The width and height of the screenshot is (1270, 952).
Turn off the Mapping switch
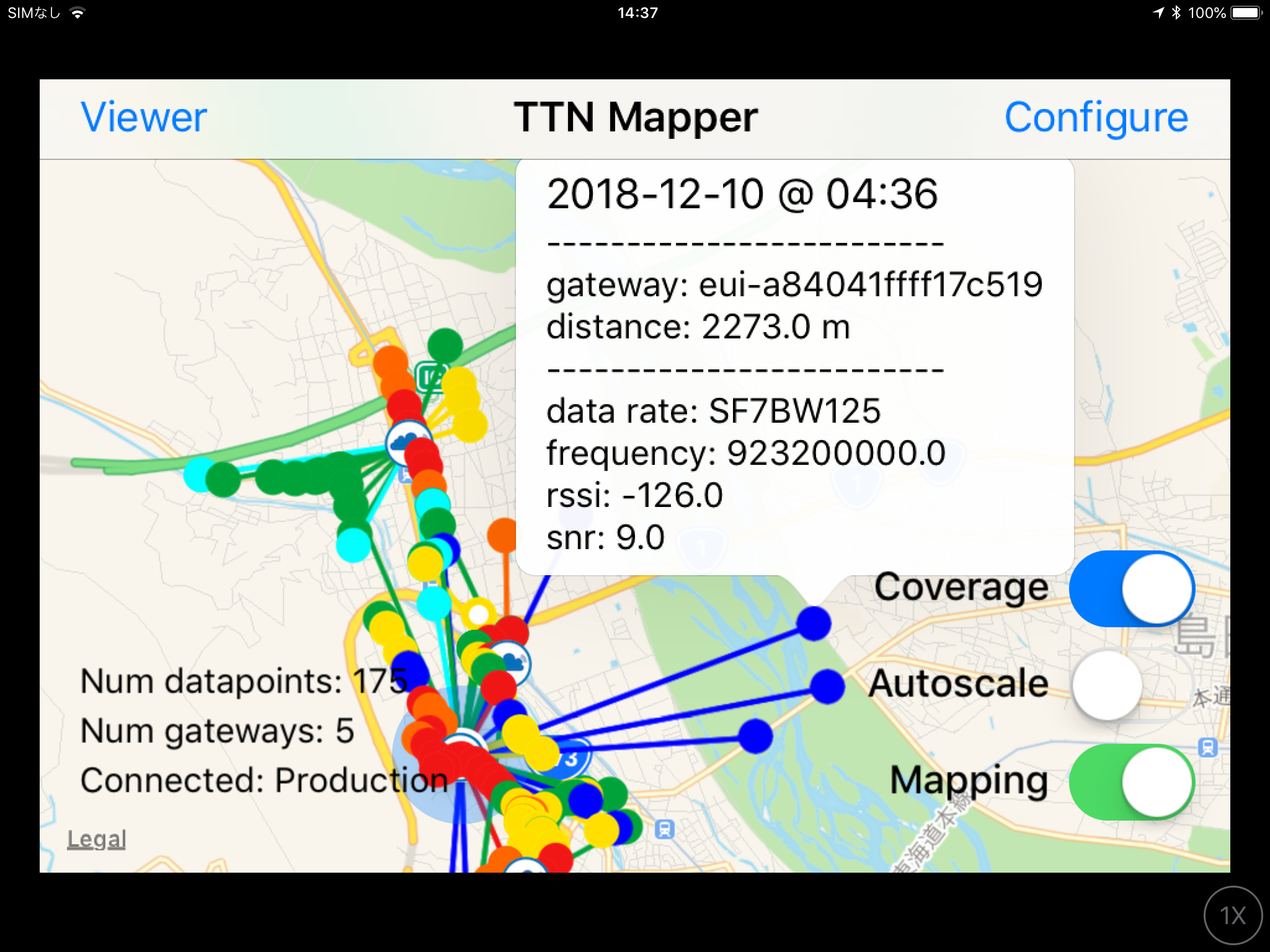coord(1132,782)
